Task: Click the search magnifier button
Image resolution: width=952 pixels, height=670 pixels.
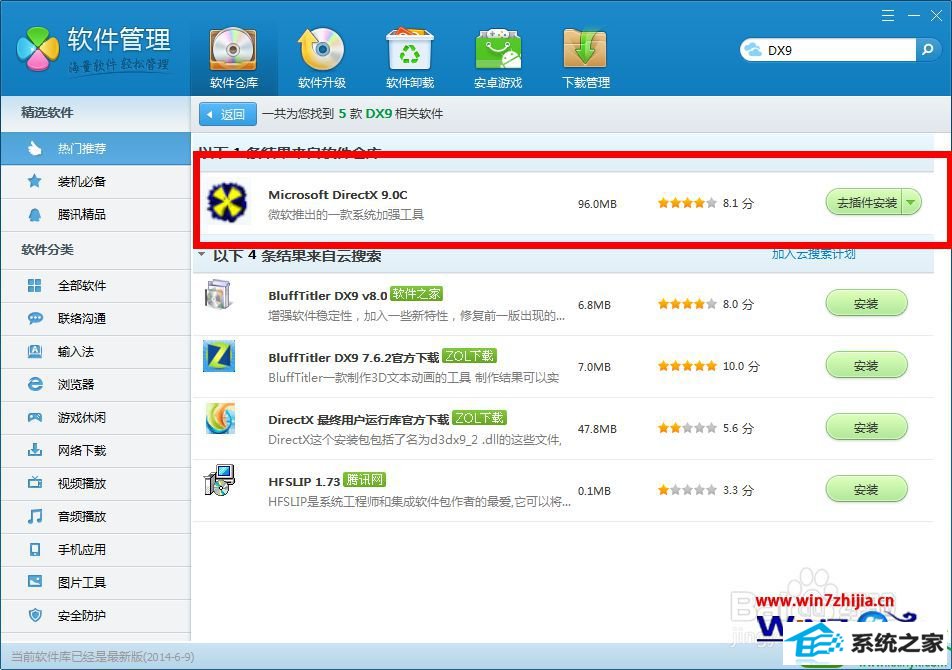Action: point(927,50)
